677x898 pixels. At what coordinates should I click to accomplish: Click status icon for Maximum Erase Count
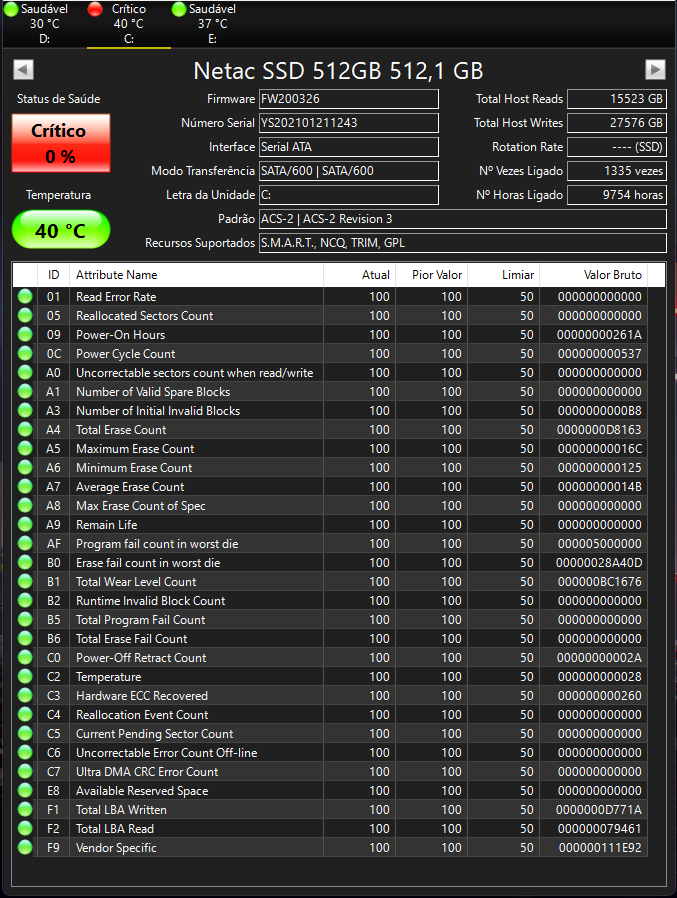pos(25,448)
